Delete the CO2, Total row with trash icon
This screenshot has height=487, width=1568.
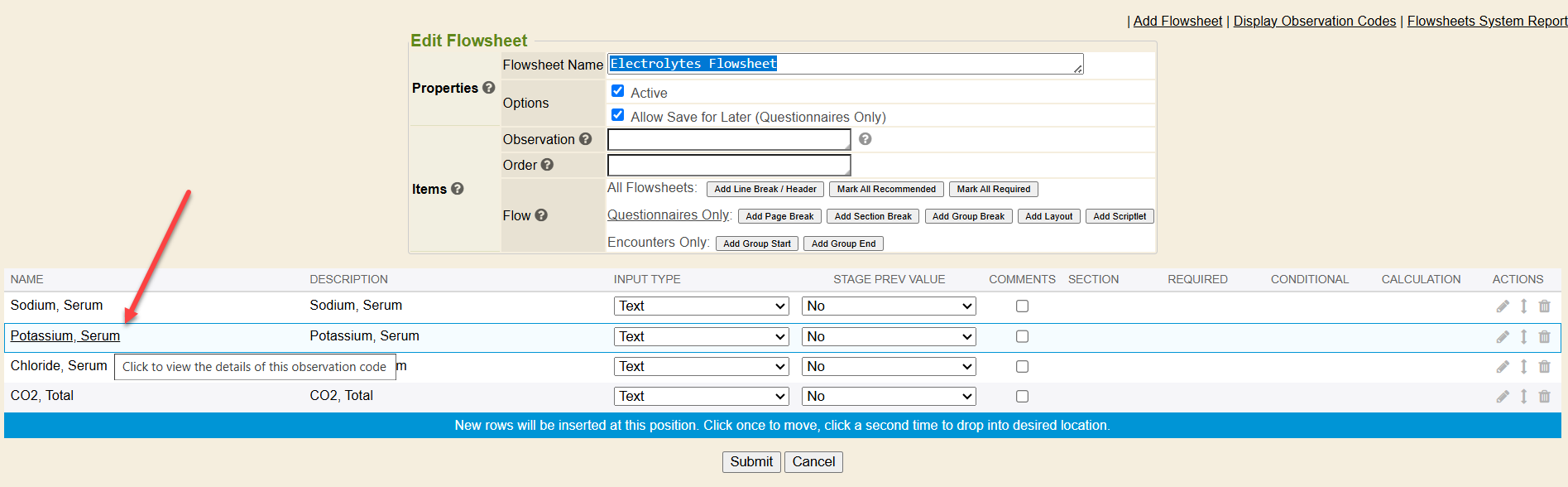(1544, 397)
